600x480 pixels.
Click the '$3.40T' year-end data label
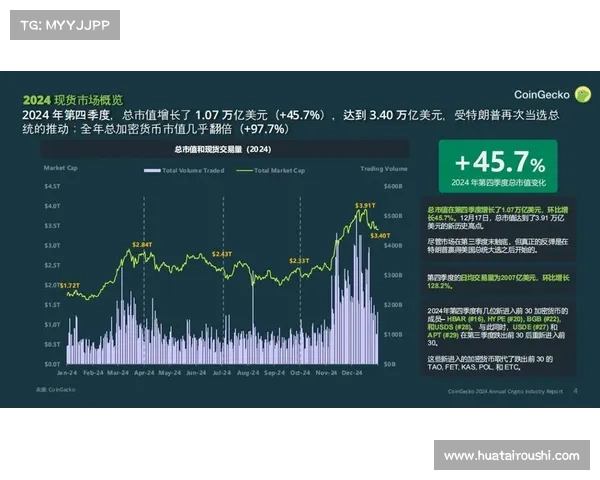pyautogui.click(x=380, y=235)
